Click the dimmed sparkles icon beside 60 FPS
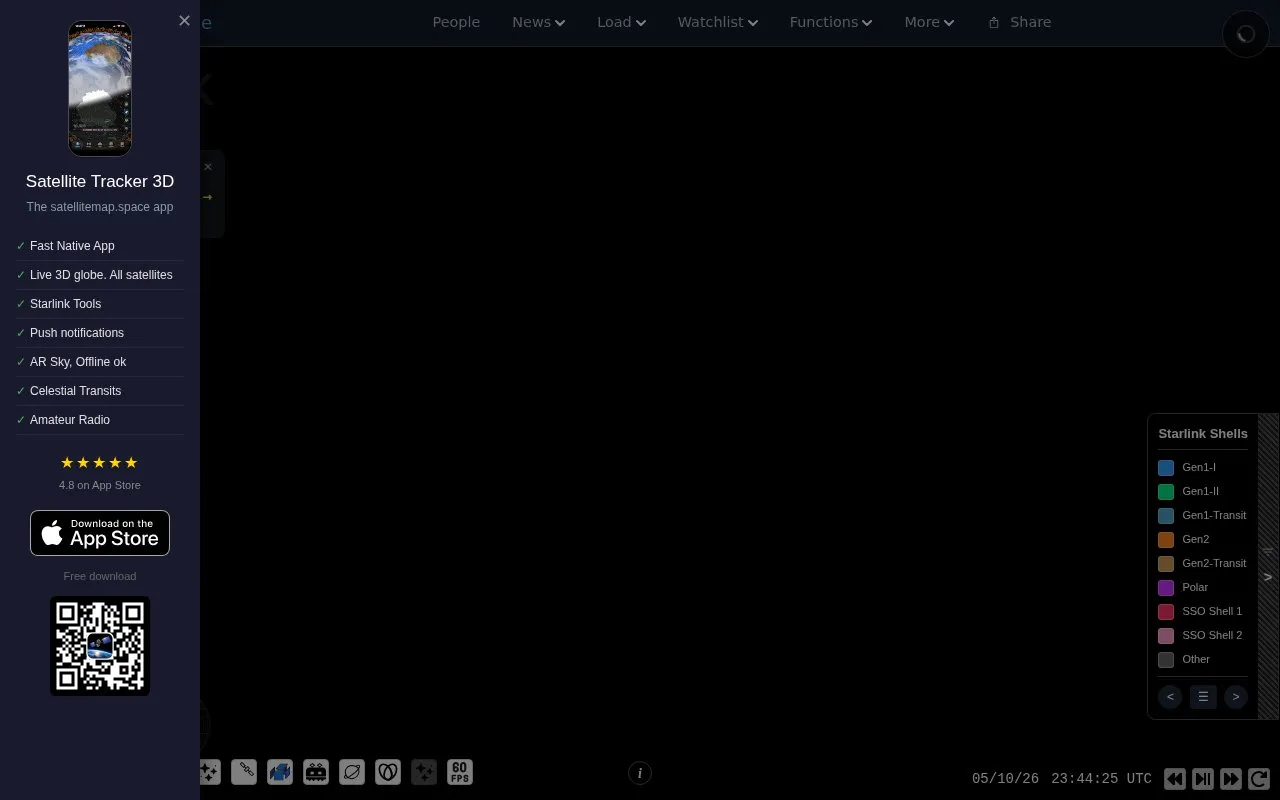The image size is (1280, 800). pyautogui.click(x=424, y=771)
